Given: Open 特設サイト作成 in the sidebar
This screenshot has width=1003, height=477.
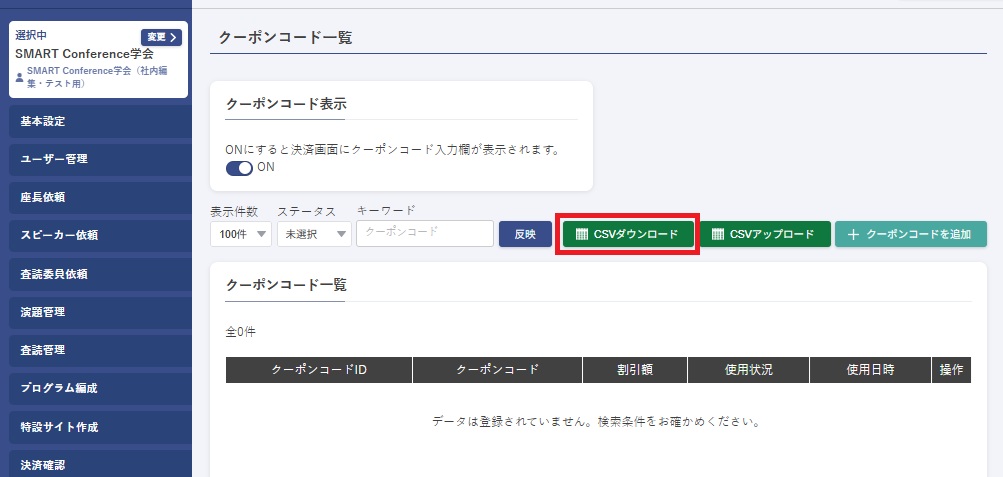Looking at the screenshot, I should pos(96,427).
